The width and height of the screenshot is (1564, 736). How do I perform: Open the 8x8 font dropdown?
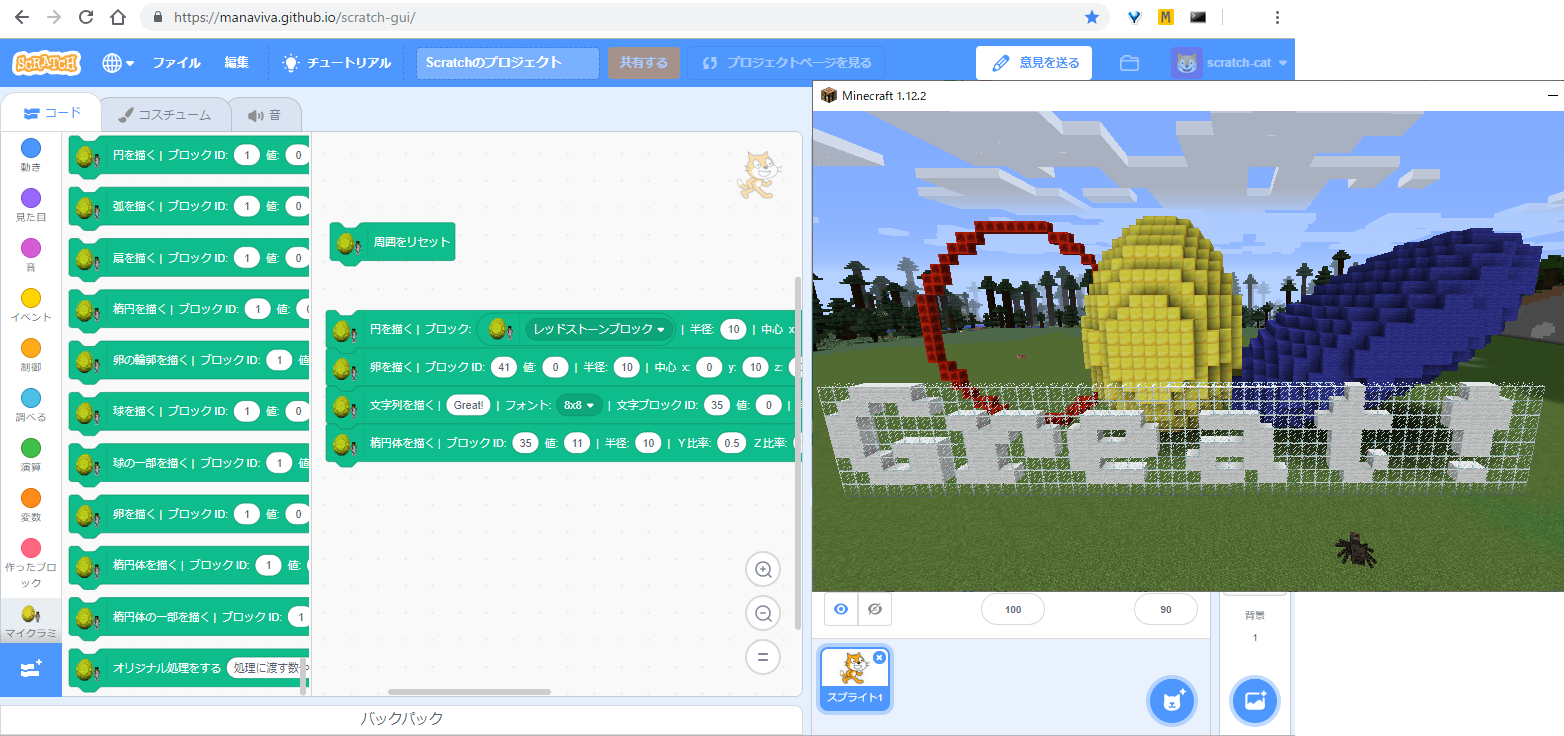click(579, 405)
